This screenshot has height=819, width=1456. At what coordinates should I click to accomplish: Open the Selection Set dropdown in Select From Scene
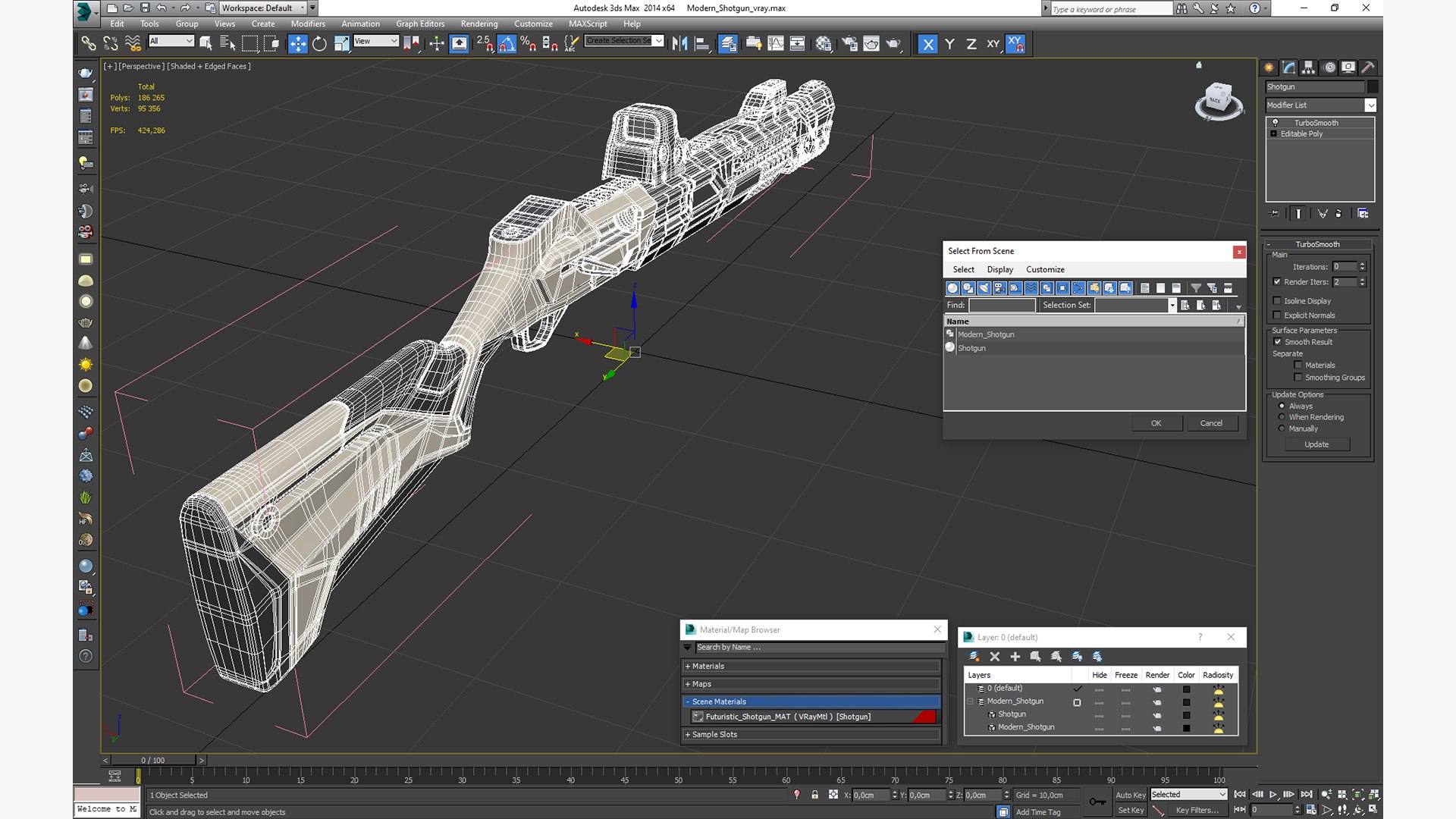pyautogui.click(x=1172, y=305)
